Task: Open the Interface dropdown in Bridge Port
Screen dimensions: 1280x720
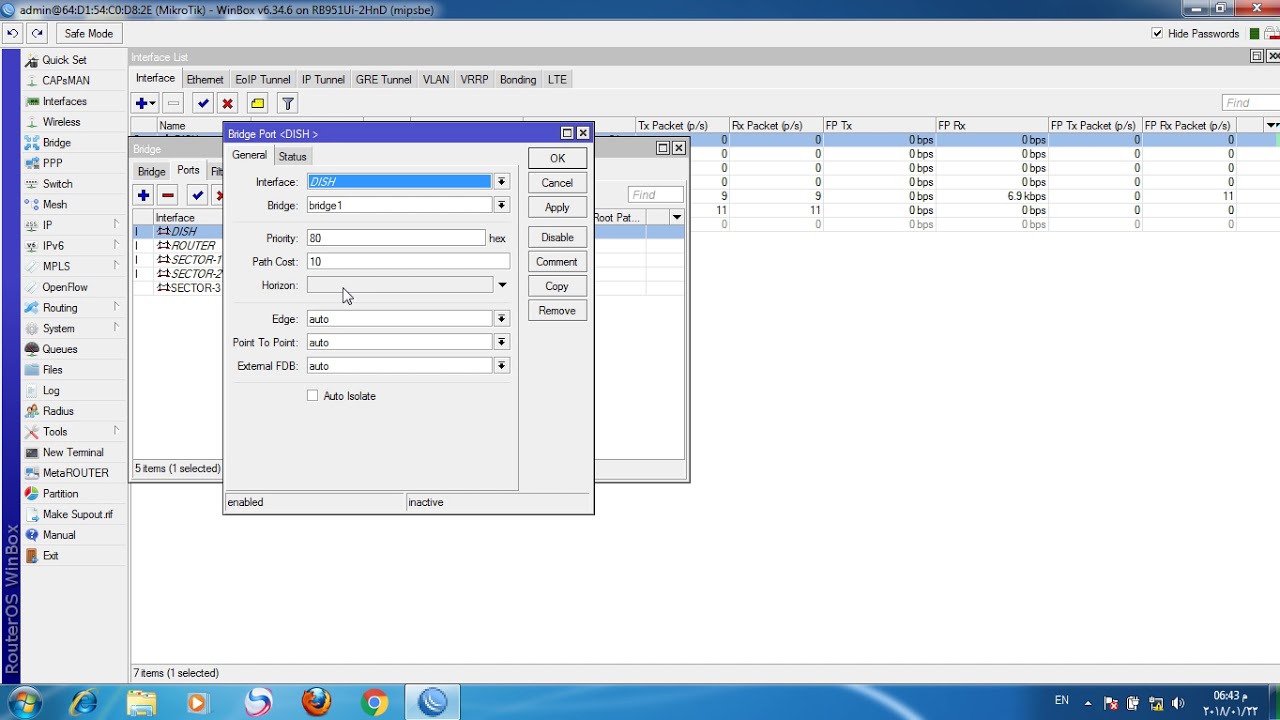Action: pos(502,182)
